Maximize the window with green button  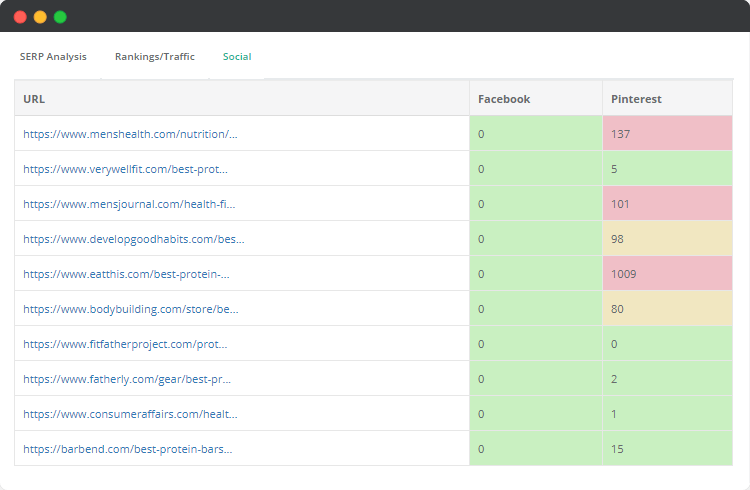[x=60, y=17]
